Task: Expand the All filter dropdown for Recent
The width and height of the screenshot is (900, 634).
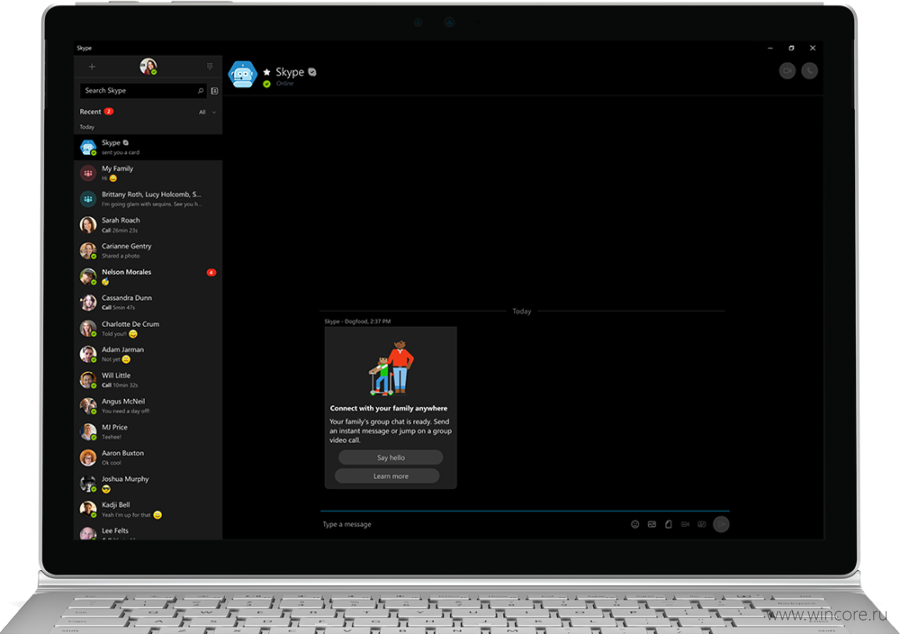Action: 207,112
